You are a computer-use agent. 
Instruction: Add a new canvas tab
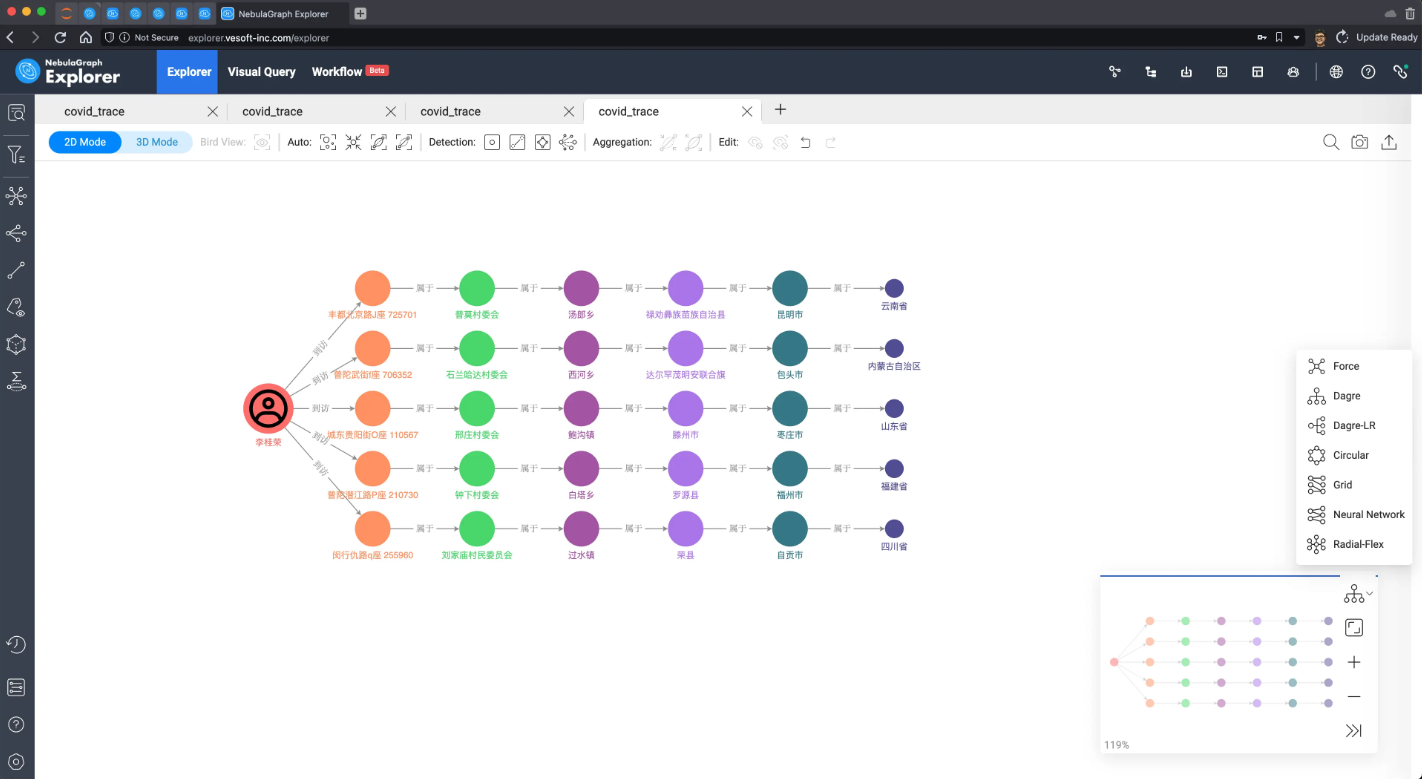pyautogui.click(x=781, y=110)
